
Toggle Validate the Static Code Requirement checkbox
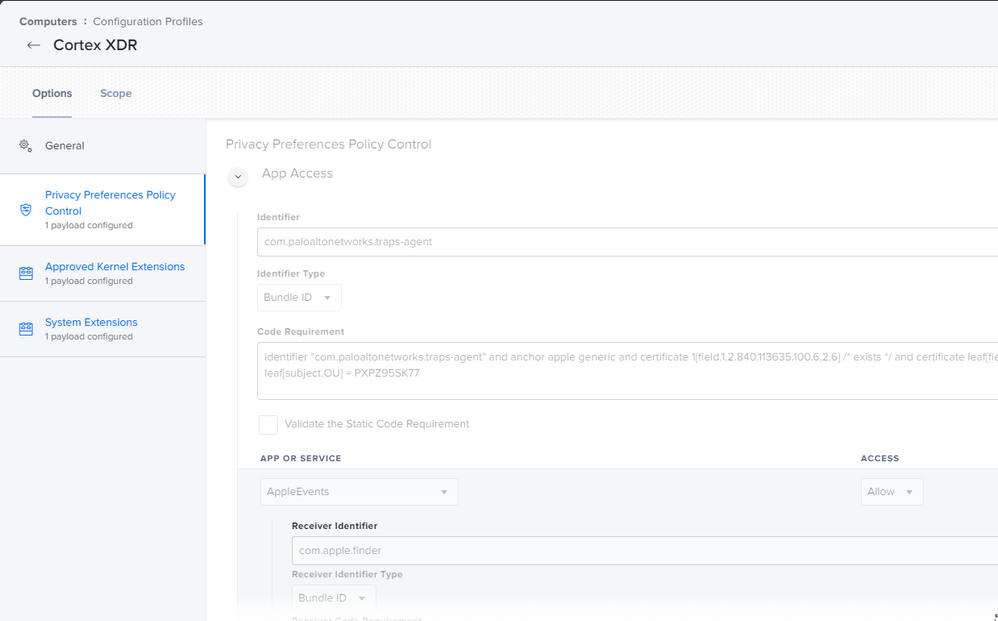268,424
